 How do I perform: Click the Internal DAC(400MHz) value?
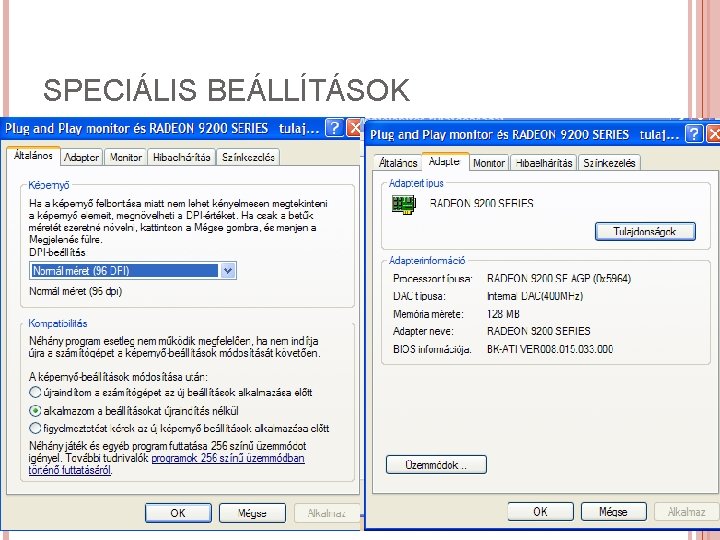pyautogui.click(x=534, y=296)
